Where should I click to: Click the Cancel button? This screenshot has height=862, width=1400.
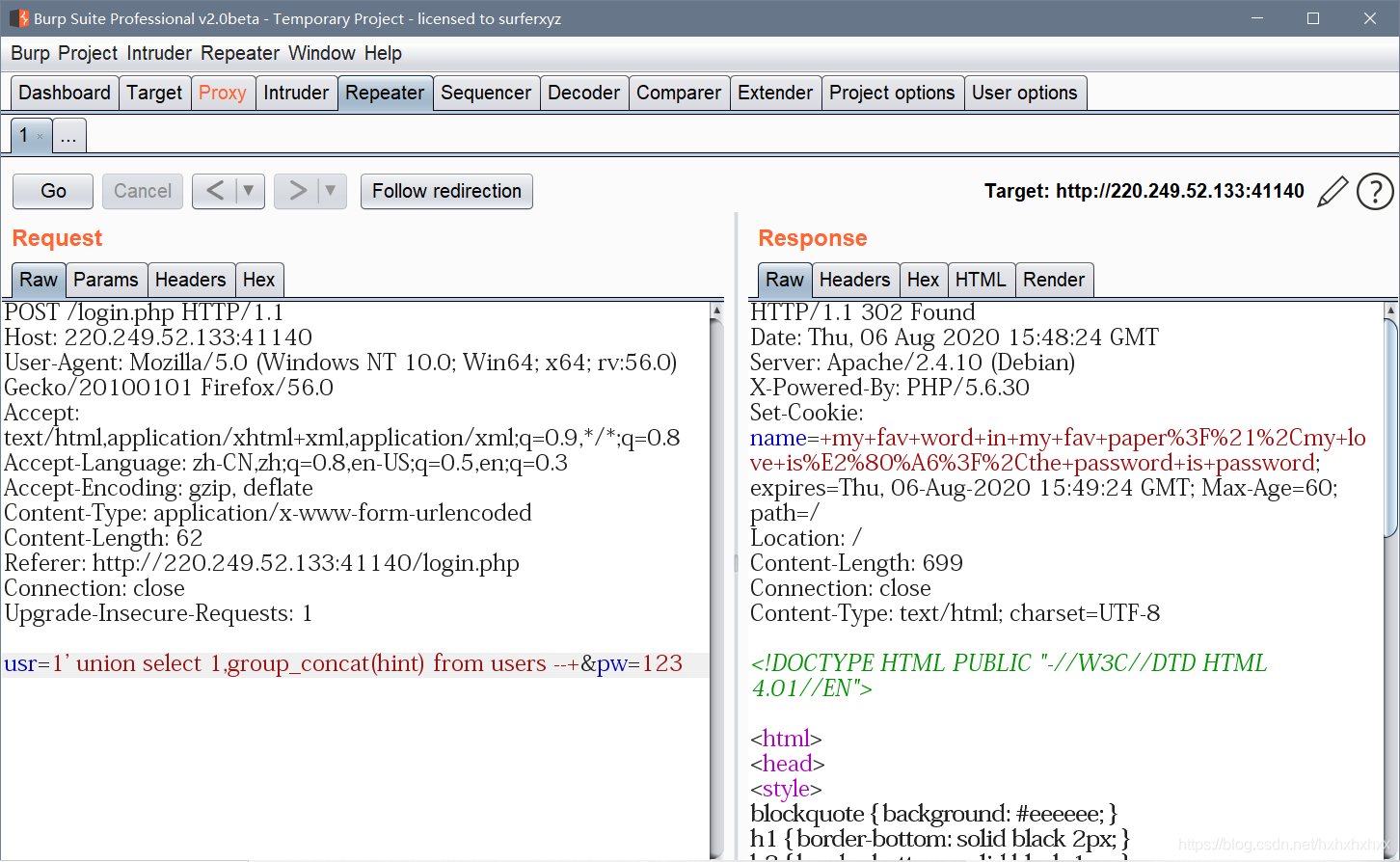point(143,191)
